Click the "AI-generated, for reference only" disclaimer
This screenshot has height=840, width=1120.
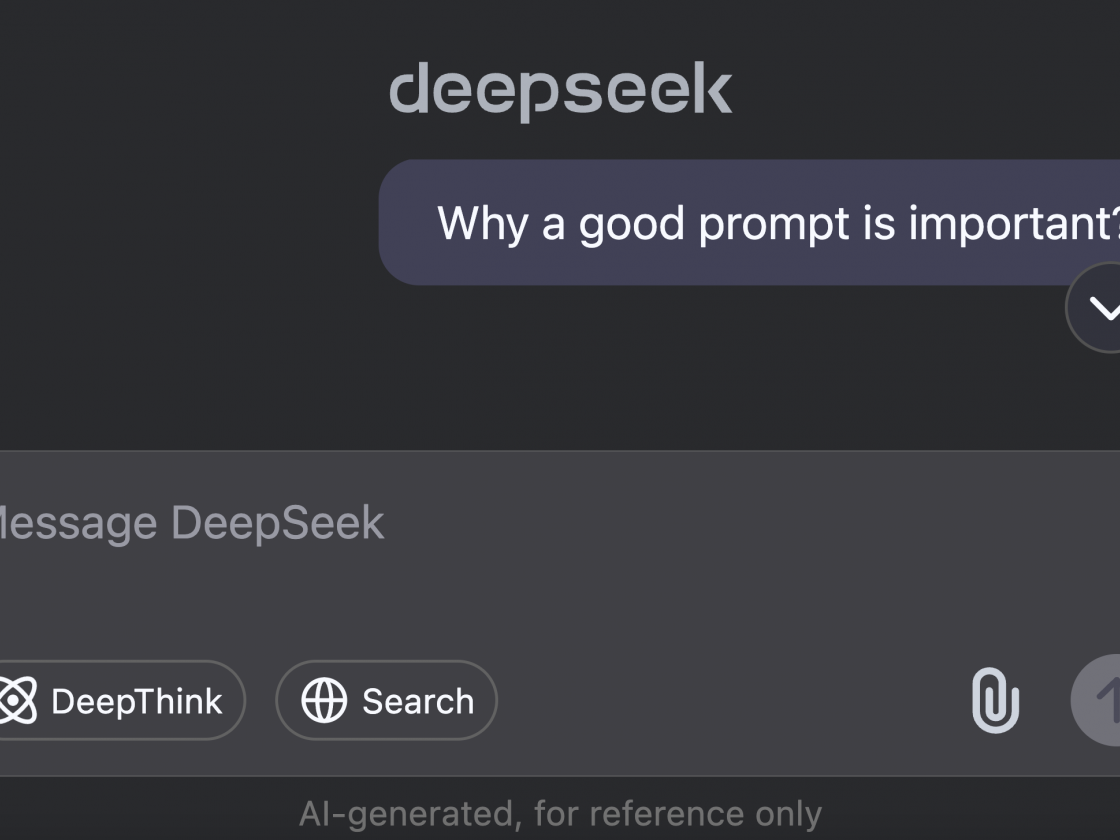[x=560, y=814]
